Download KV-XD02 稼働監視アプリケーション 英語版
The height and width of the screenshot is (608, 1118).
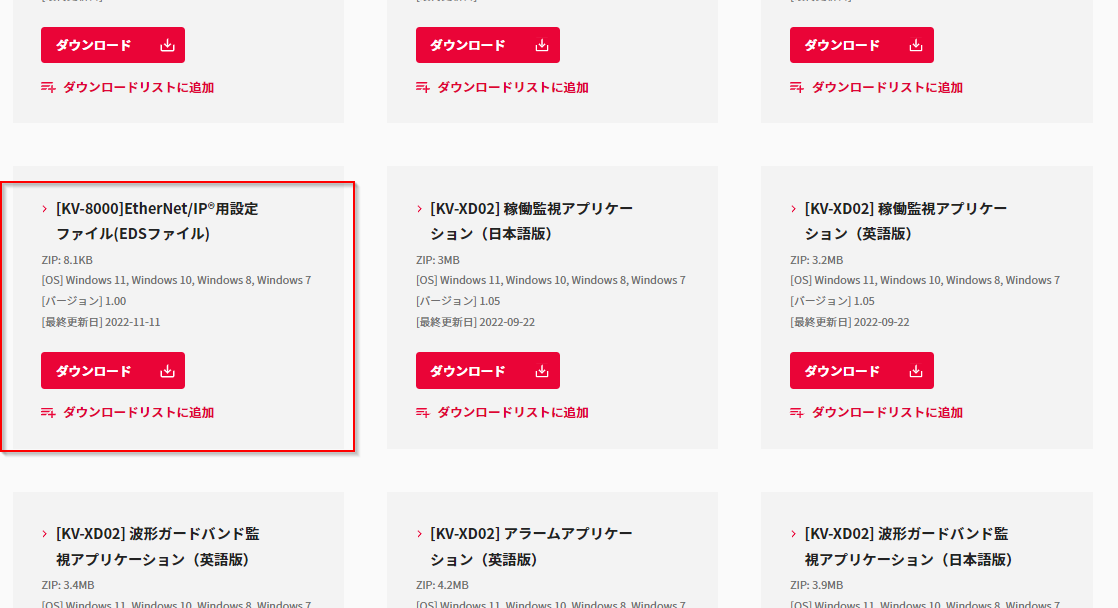pyautogui.click(x=861, y=371)
